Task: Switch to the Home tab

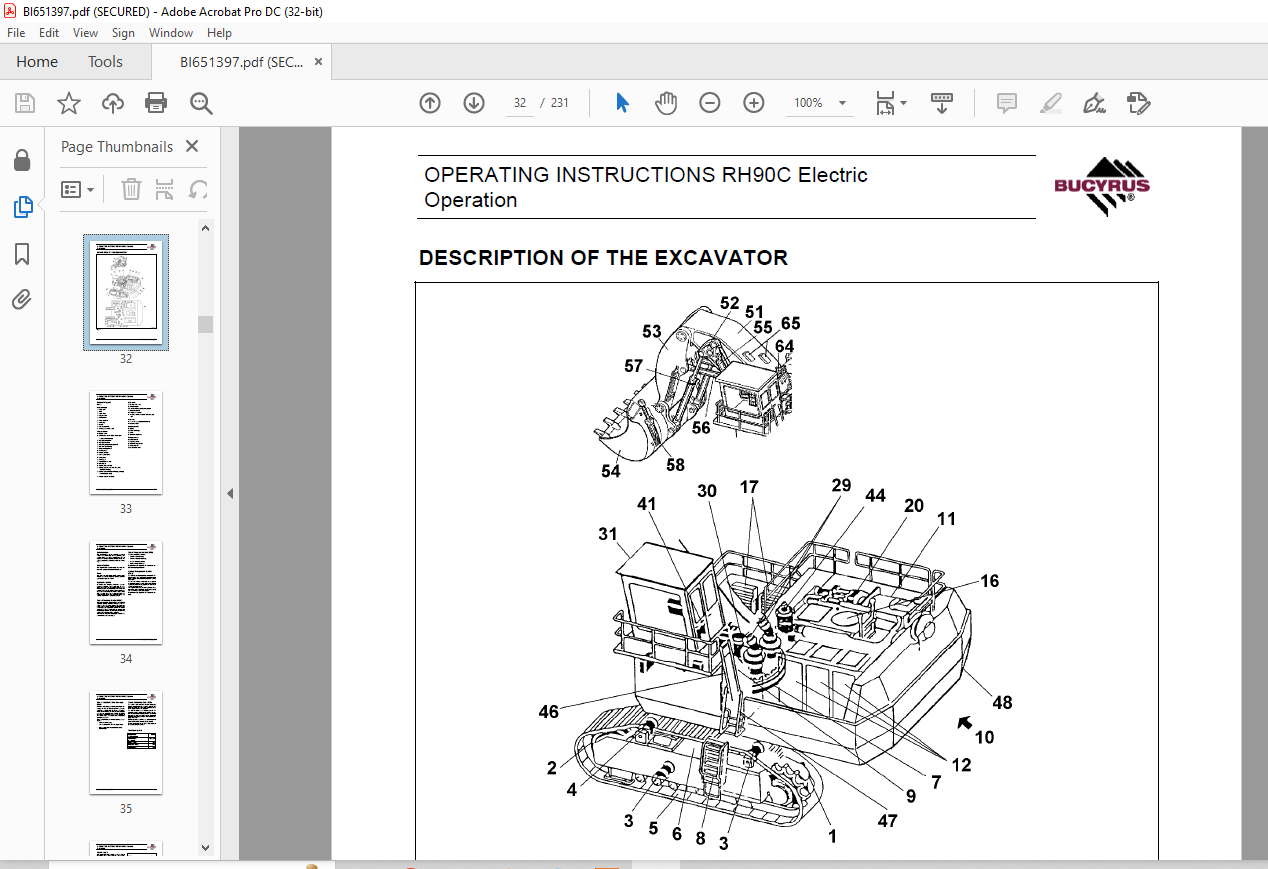Action: (37, 62)
